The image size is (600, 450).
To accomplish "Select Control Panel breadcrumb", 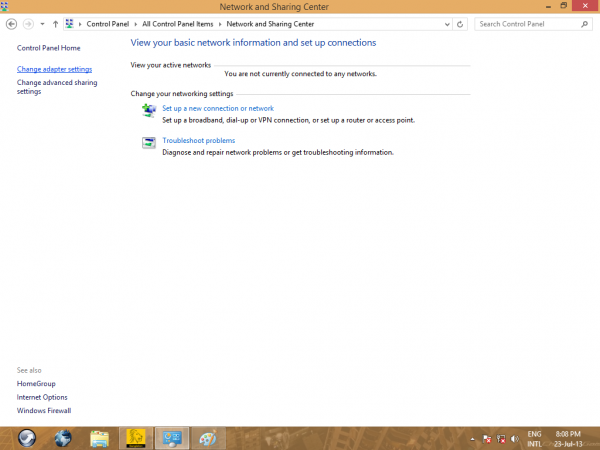I will click(108, 24).
